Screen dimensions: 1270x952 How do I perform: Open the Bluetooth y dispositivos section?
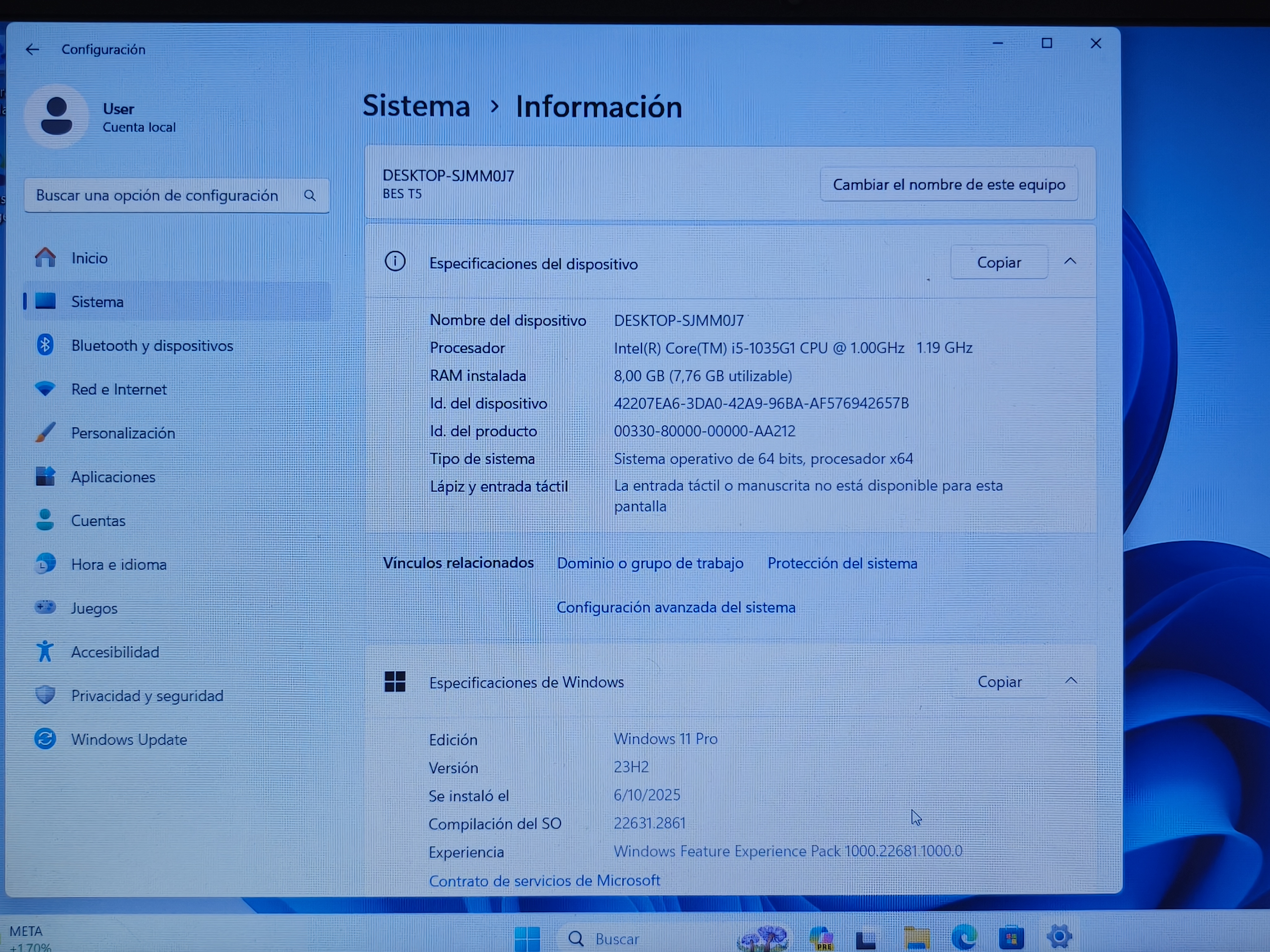[x=152, y=346]
